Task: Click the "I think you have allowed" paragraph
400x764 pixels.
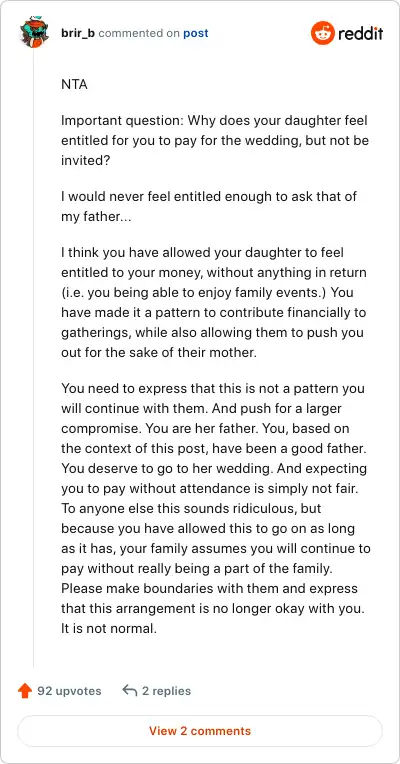Action: click(214, 303)
